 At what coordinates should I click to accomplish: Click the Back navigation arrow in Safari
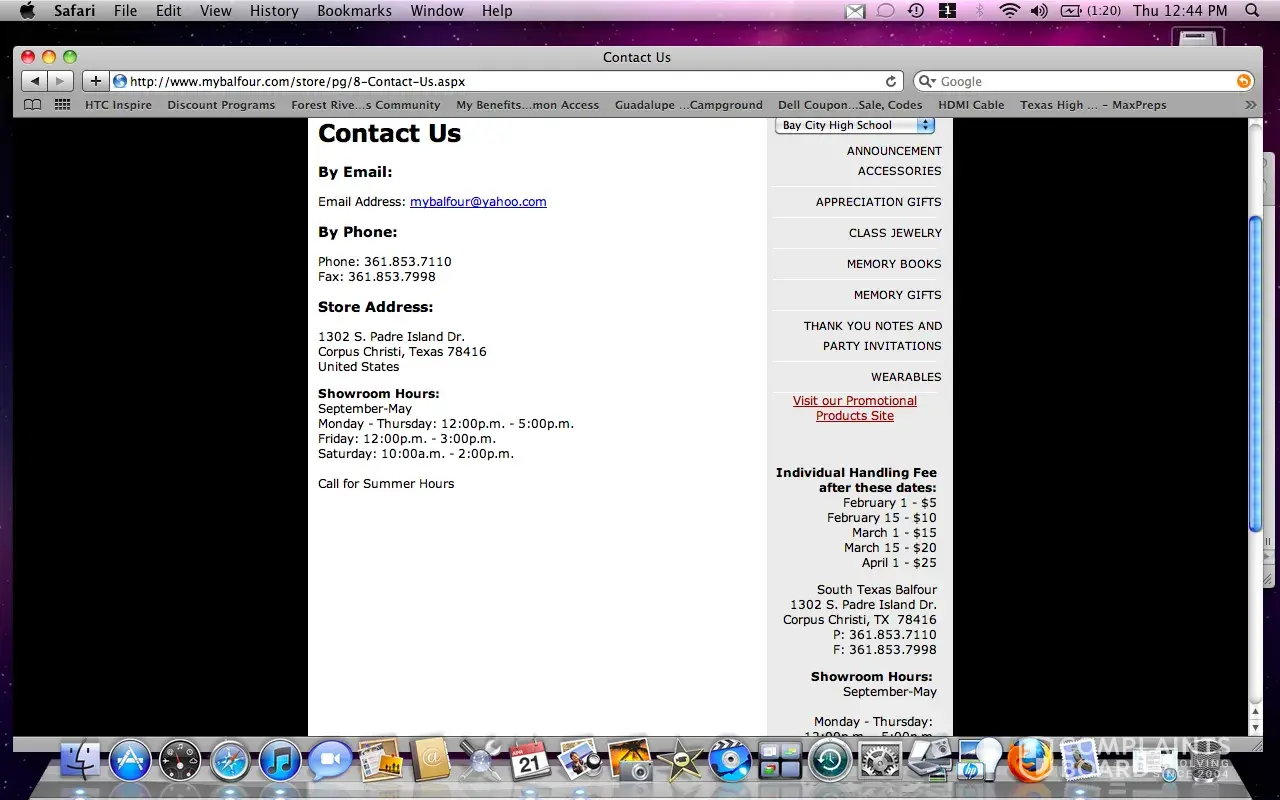(x=34, y=81)
